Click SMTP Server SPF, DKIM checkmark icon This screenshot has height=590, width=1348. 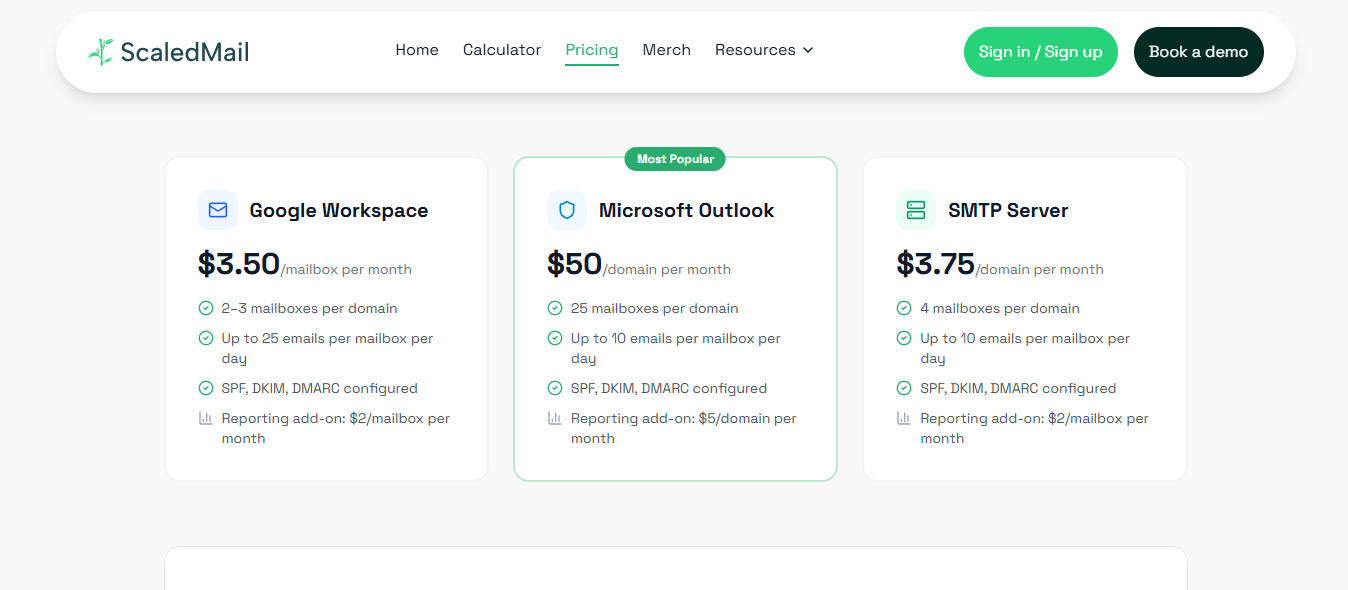point(904,388)
